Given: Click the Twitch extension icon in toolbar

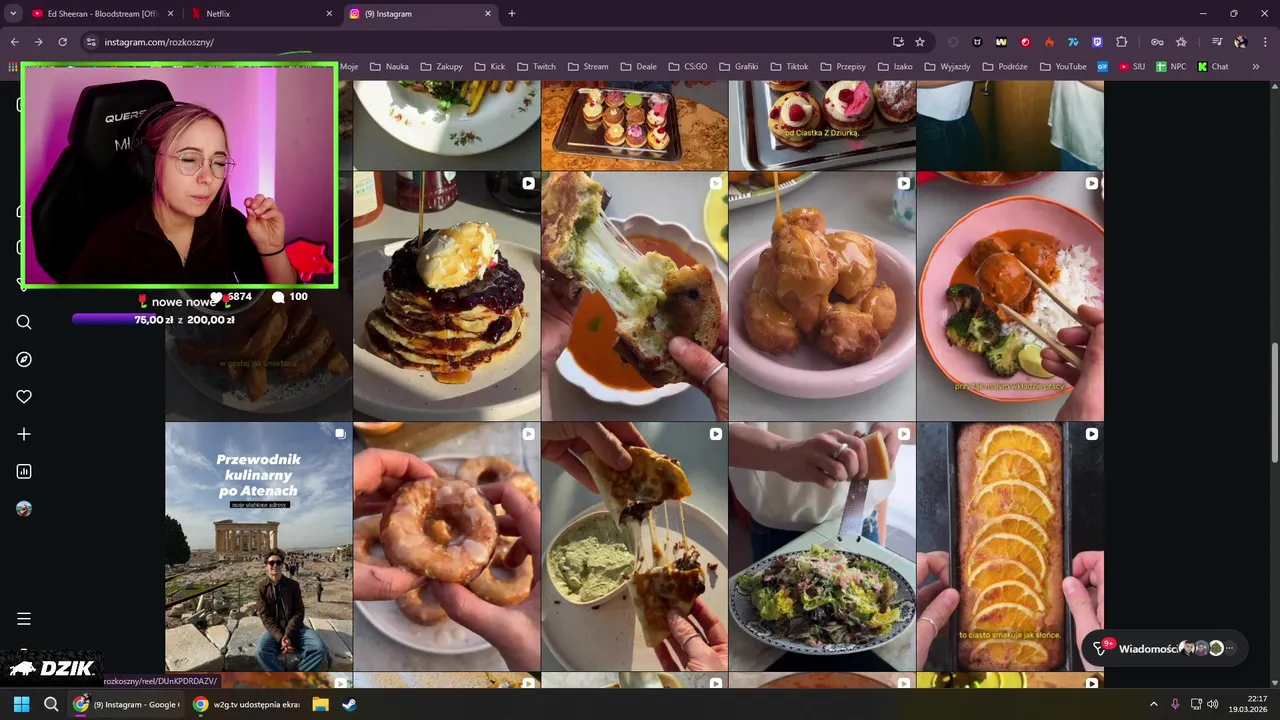Looking at the screenshot, I should [x=1097, y=42].
